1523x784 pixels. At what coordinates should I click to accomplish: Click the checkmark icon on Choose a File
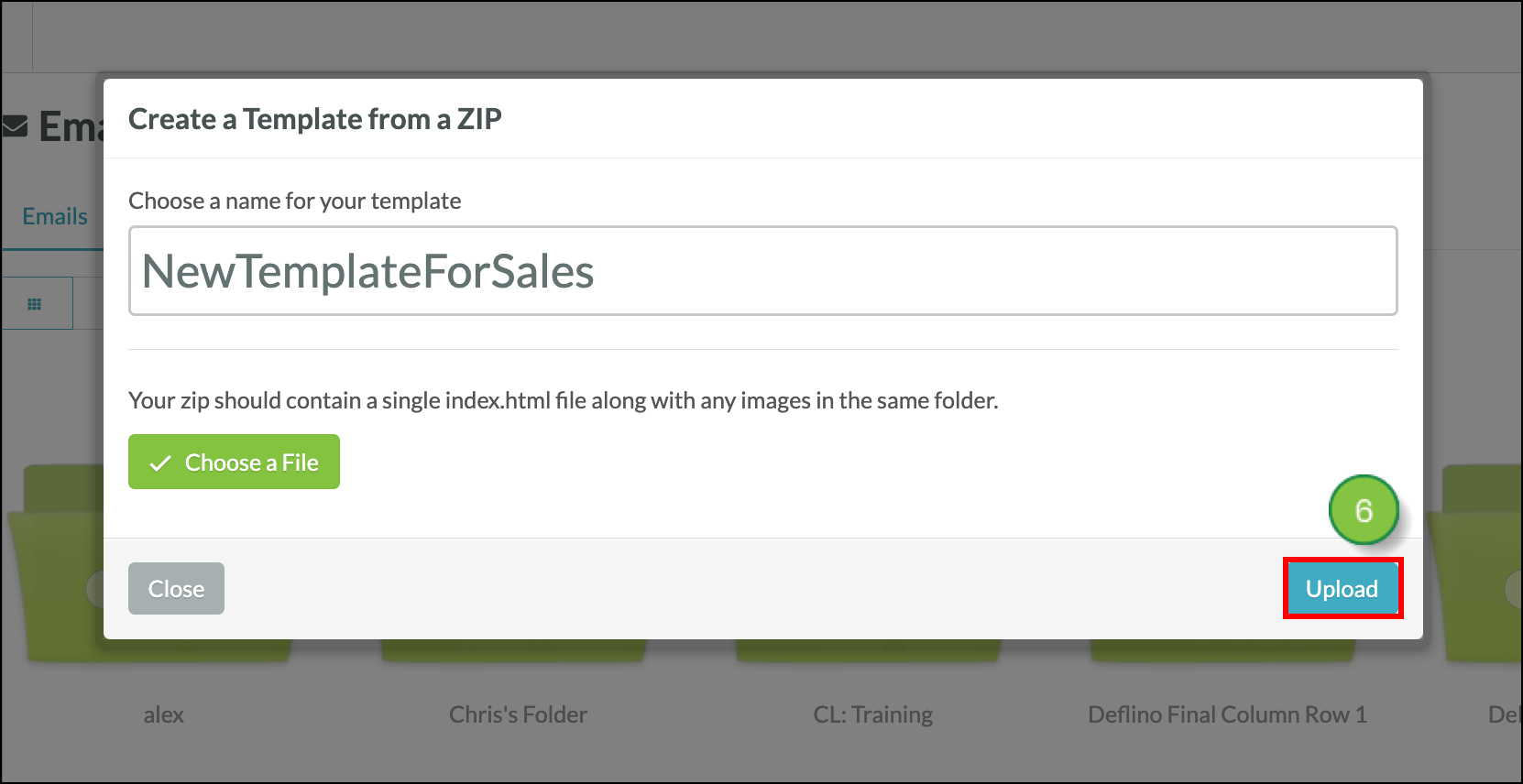[160, 463]
